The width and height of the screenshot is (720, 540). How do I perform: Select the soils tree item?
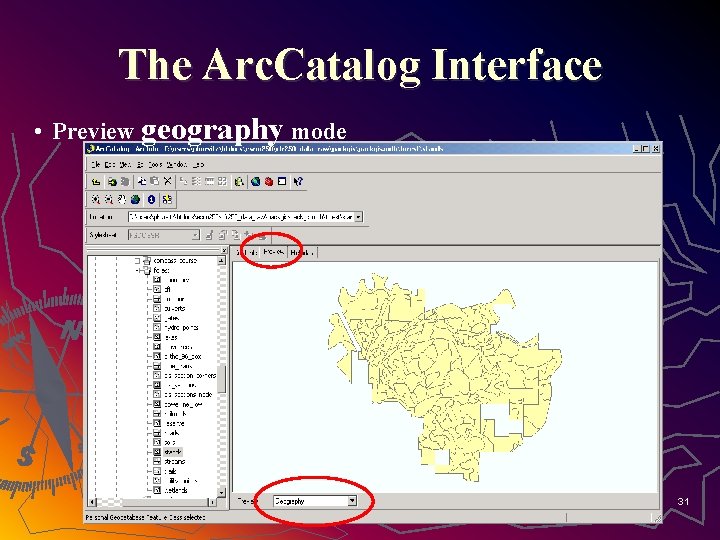click(x=169, y=443)
